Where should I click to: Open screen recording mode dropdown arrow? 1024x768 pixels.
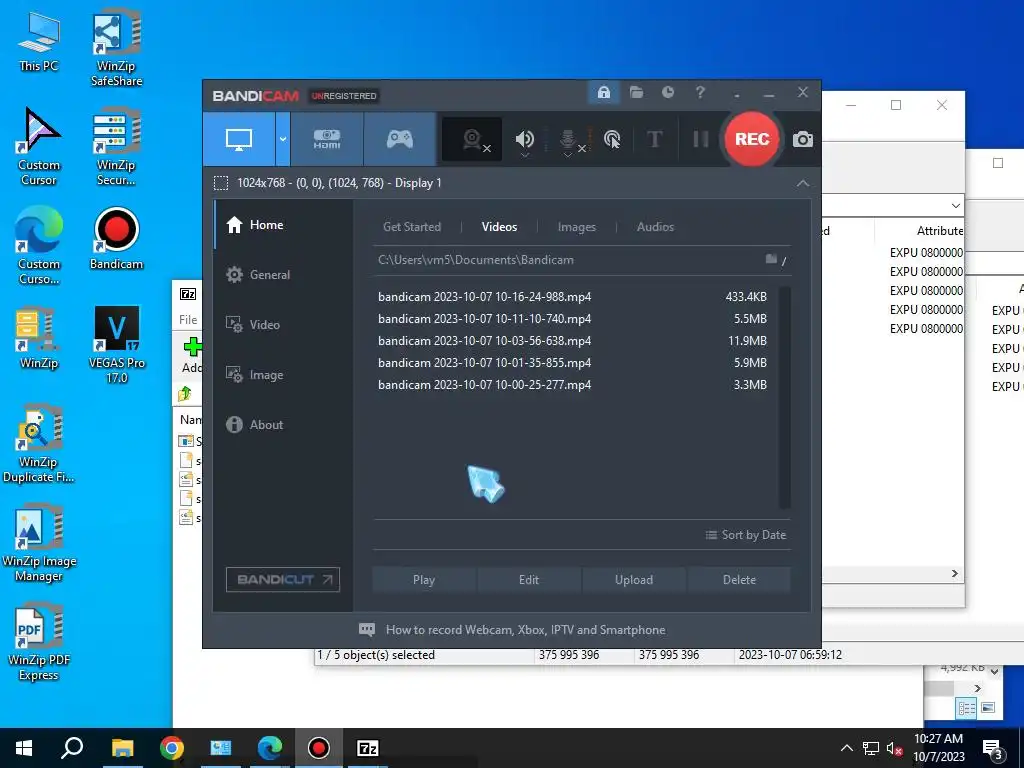[x=283, y=139]
